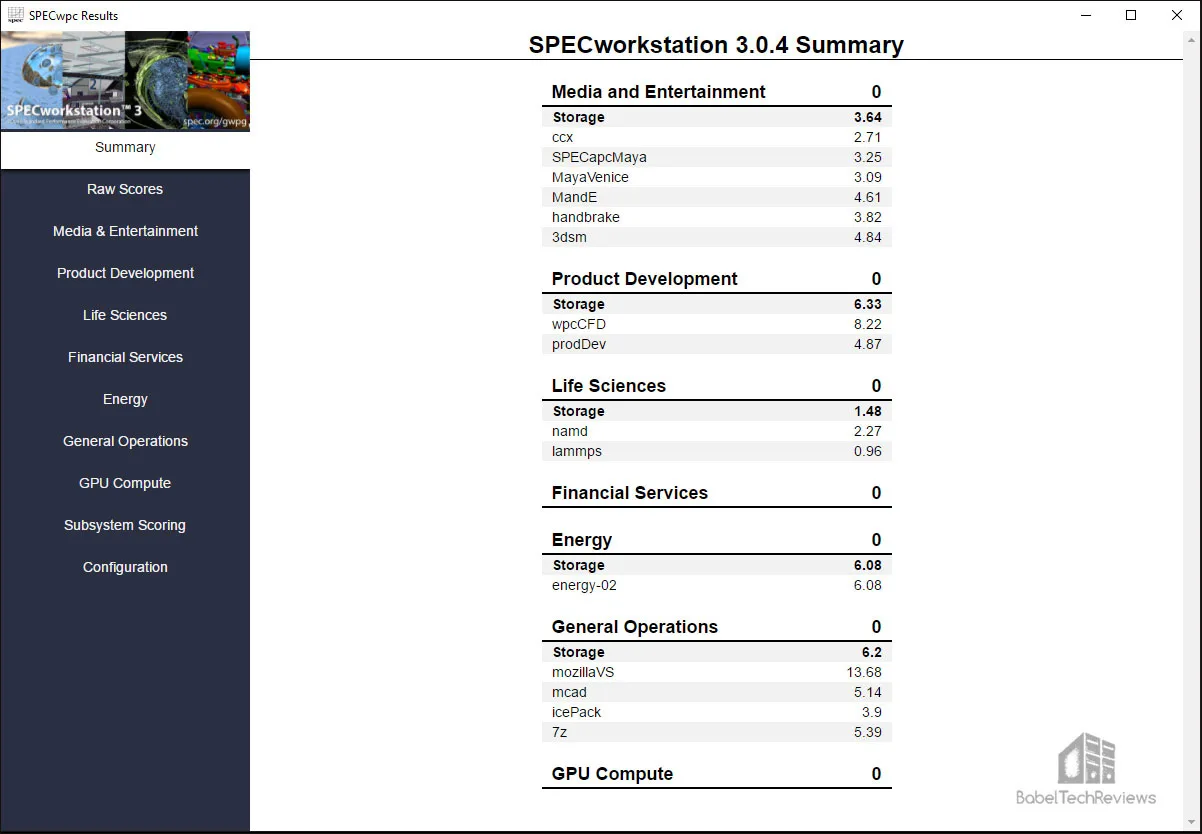Select the '7z' row label
This screenshot has height=834, width=1202.
point(559,732)
